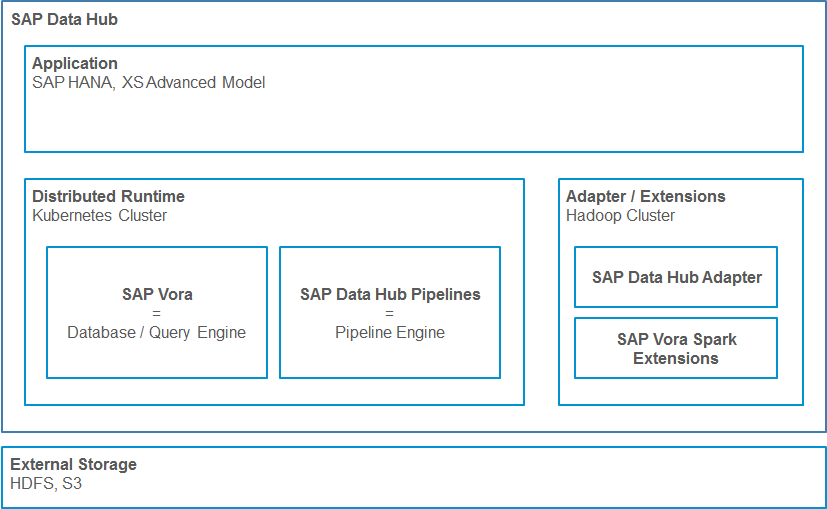The image size is (827, 509).
Task: Select the 'Application' heading
Action: coord(75,63)
